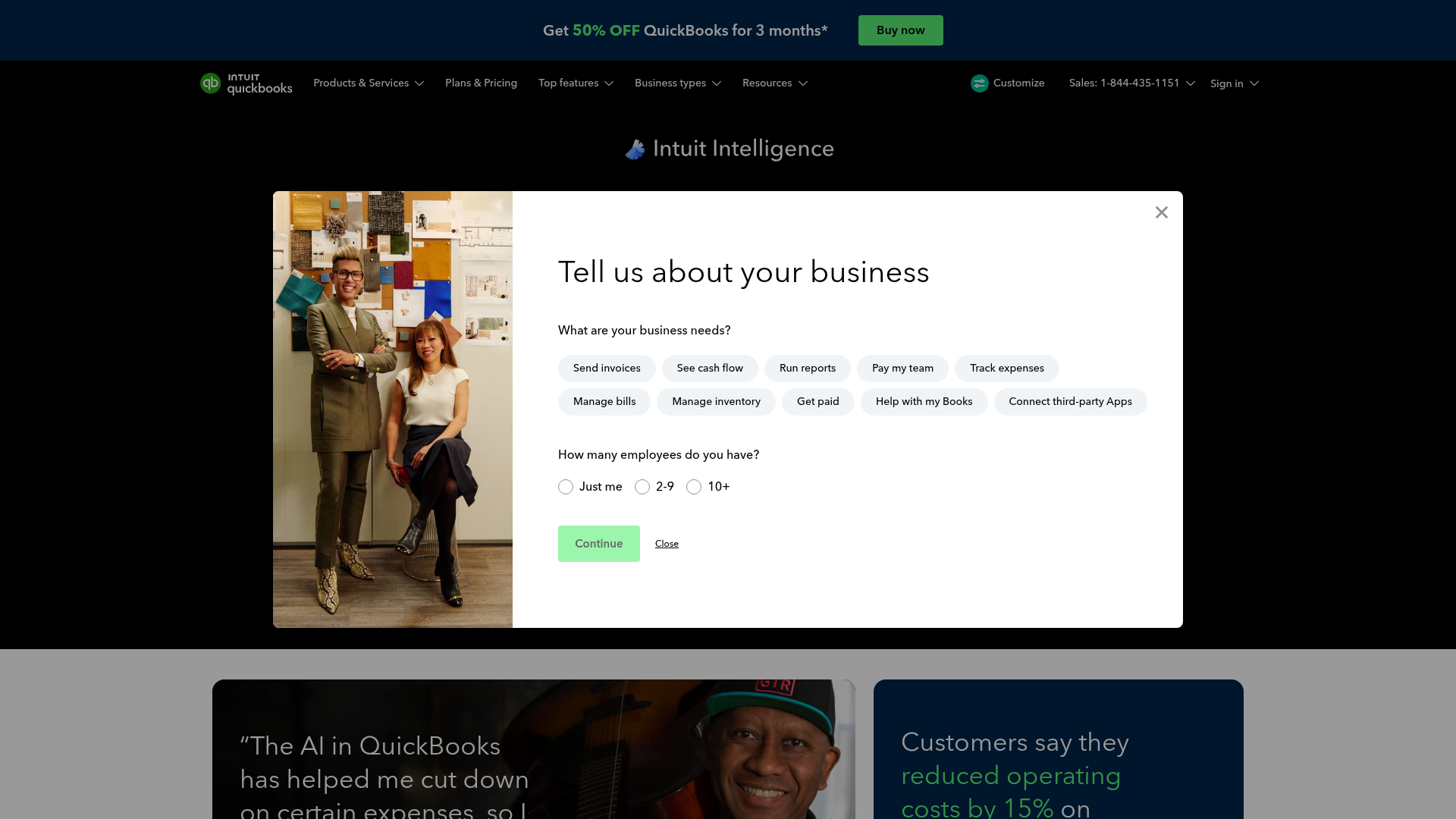Click the photo of two people in the dialog

(393, 409)
